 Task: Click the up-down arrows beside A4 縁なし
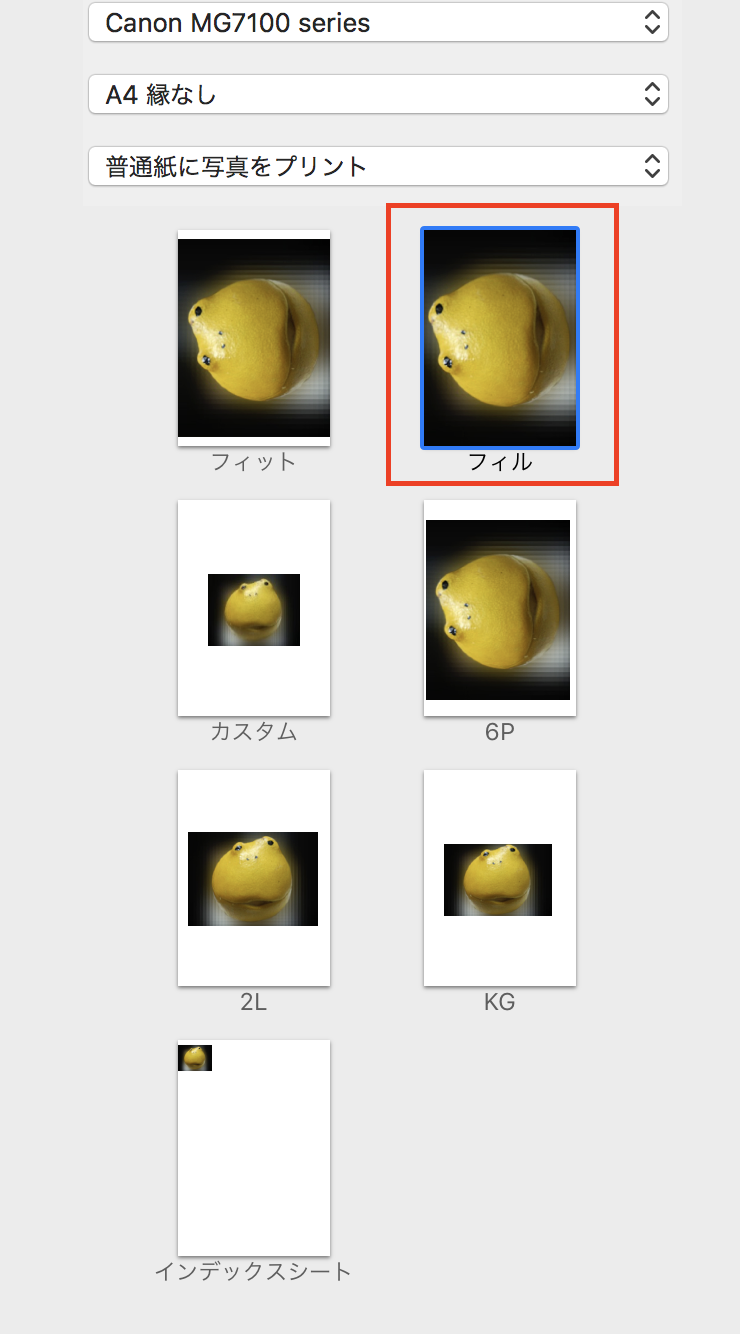pos(652,95)
